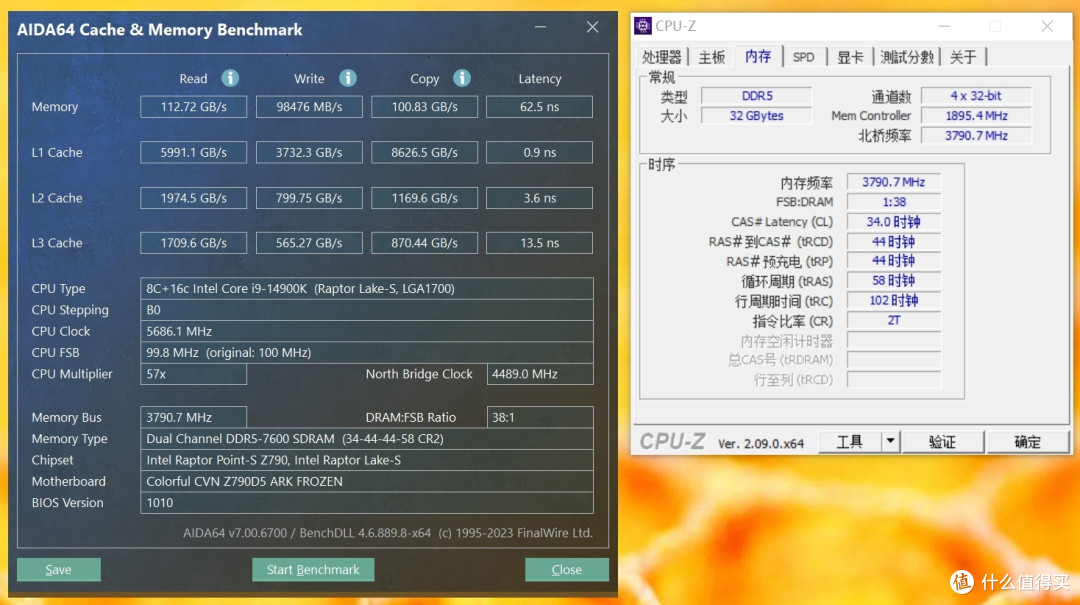This screenshot has width=1080, height=605.
Task: Open the 工具 dropdown arrow in CPU-Z
Action: click(890, 441)
